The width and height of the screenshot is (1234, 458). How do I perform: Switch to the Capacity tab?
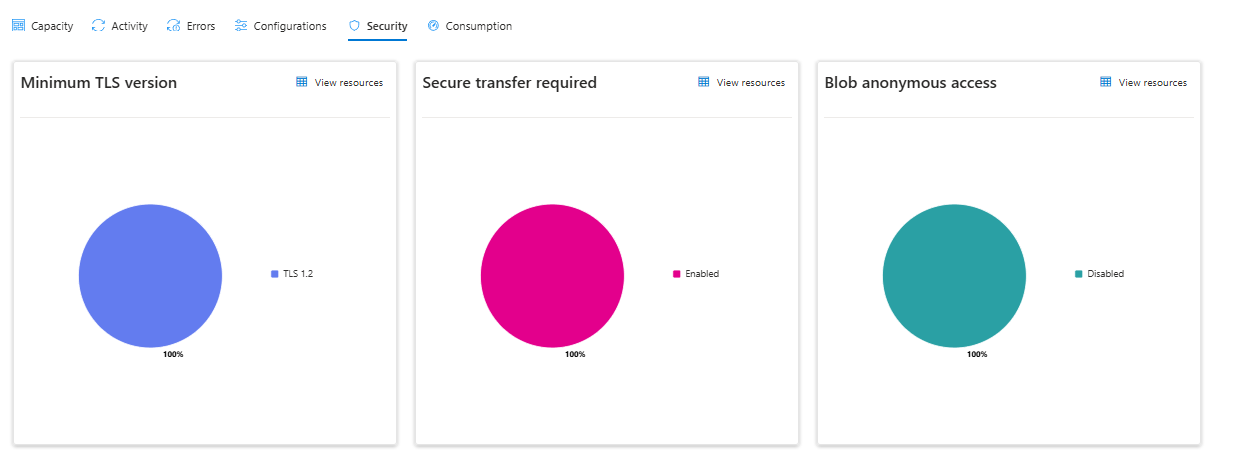click(42, 26)
